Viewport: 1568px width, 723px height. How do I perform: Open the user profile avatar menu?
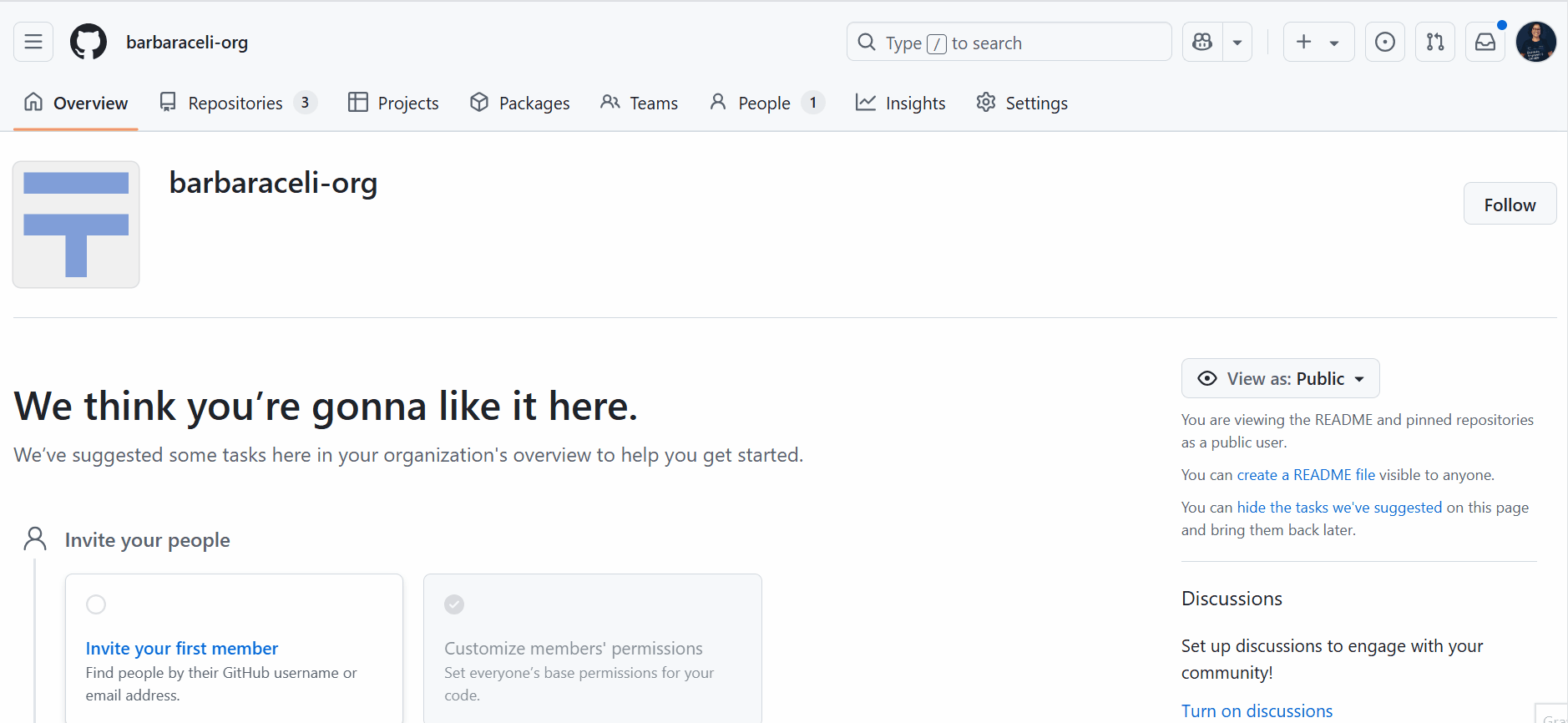1535,42
